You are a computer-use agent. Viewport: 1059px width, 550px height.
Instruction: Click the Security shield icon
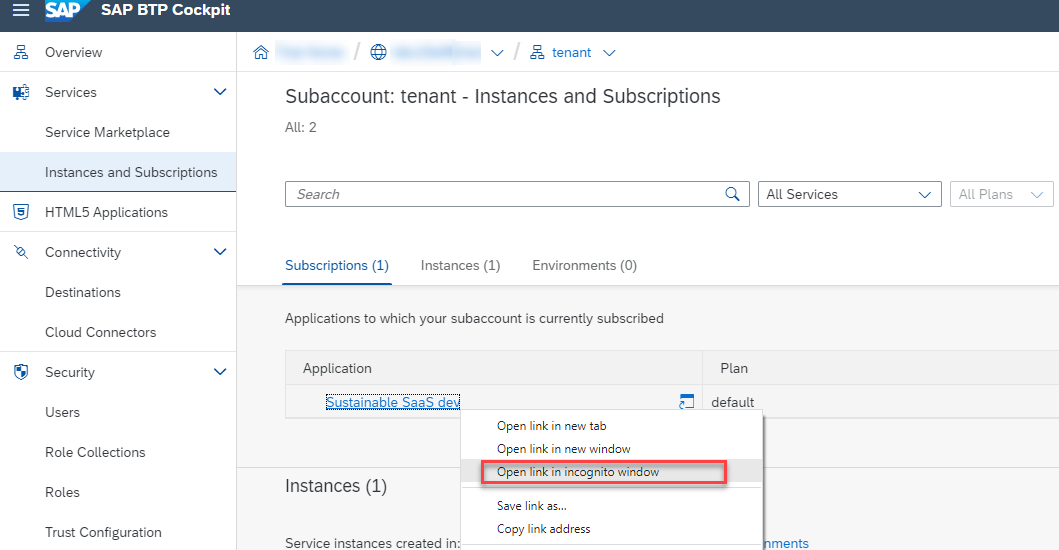click(x=21, y=372)
